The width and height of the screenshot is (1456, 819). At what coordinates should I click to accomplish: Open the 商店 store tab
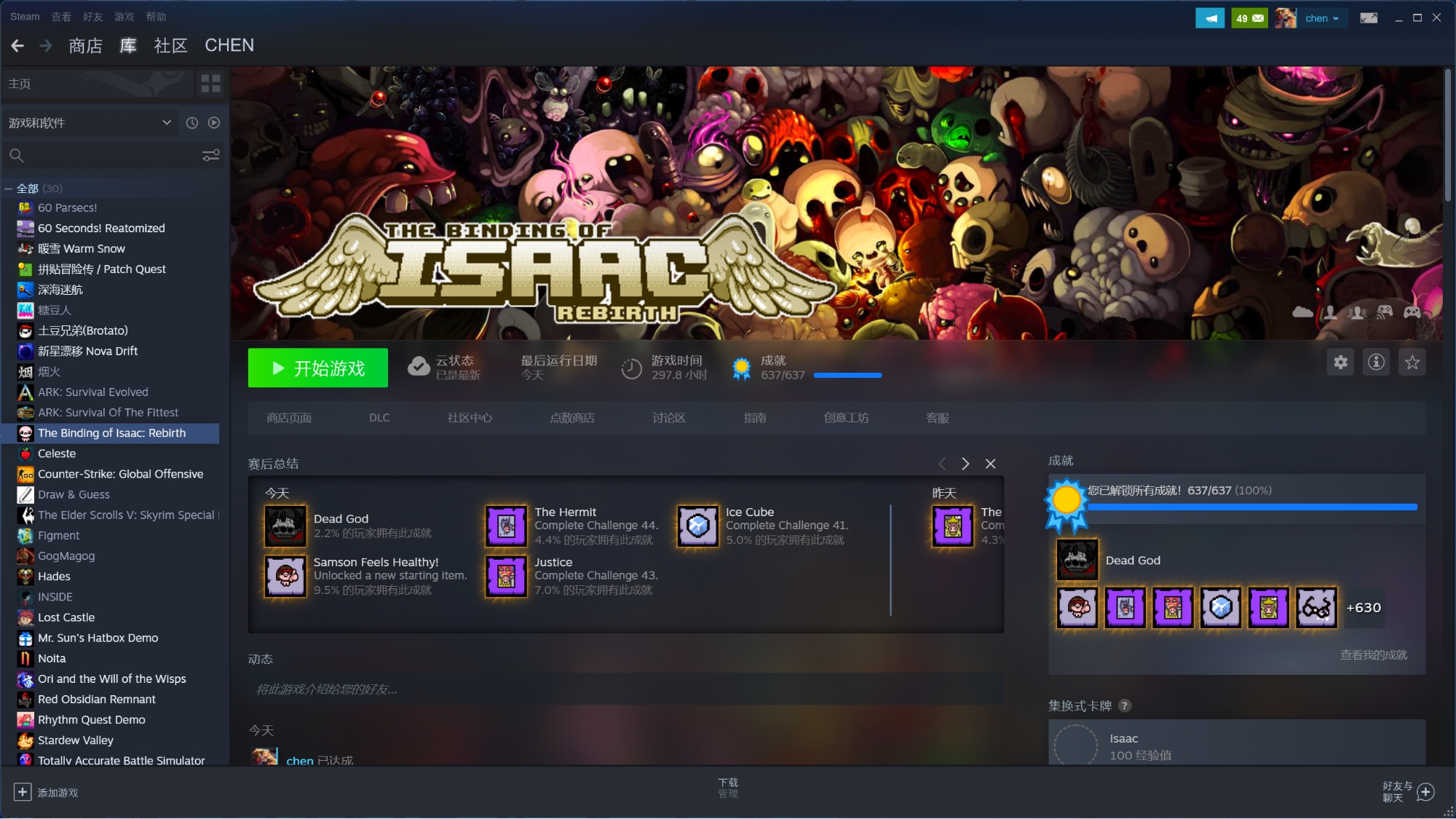point(85,46)
